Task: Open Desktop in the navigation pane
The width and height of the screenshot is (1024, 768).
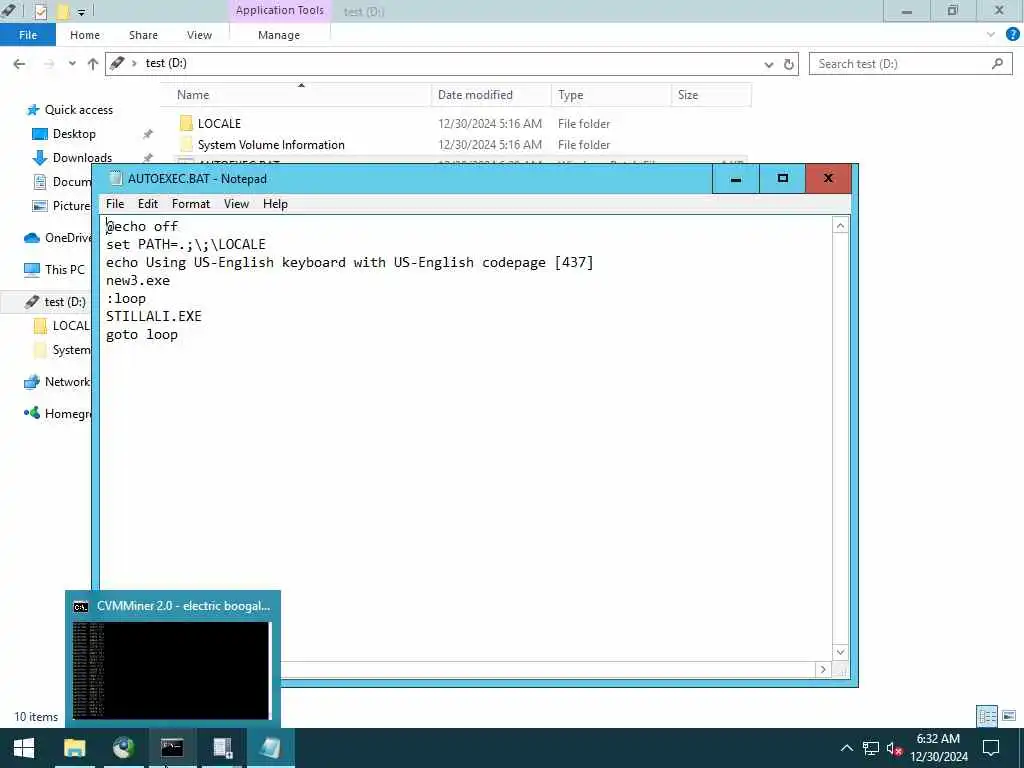Action: tap(74, 134)
